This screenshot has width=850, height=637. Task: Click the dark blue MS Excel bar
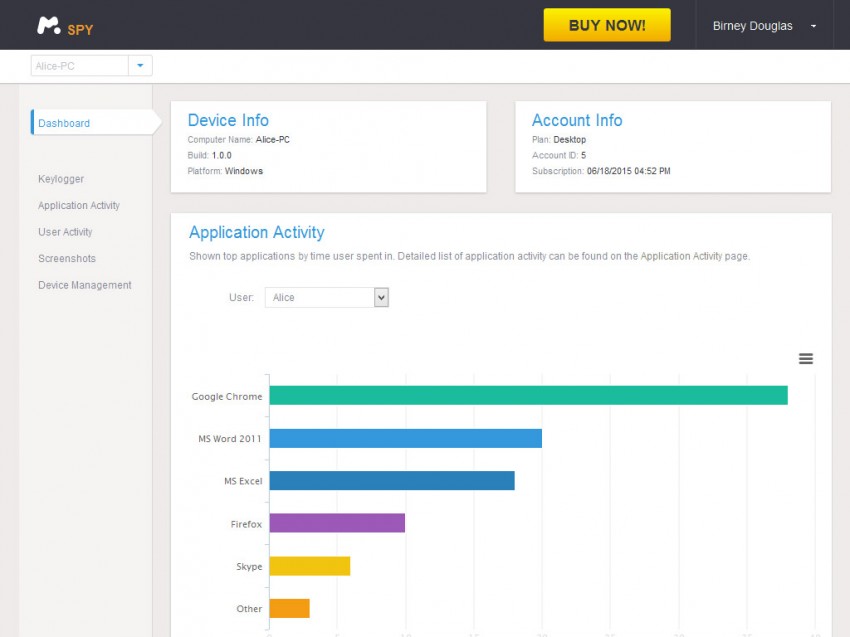(x=392, y=481)
